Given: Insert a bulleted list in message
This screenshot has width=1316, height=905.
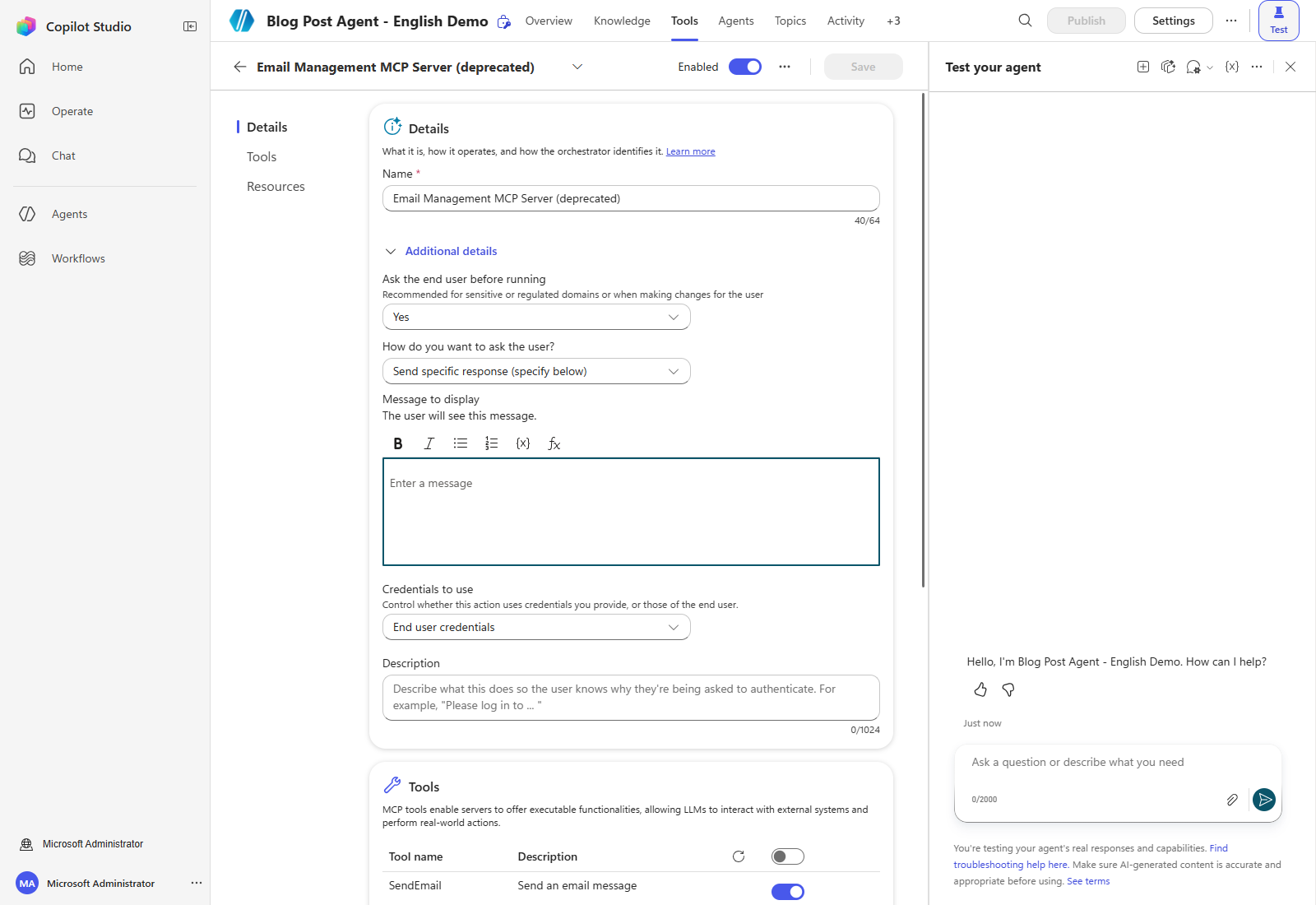Looking at the screenshot, I should [461, 443].
